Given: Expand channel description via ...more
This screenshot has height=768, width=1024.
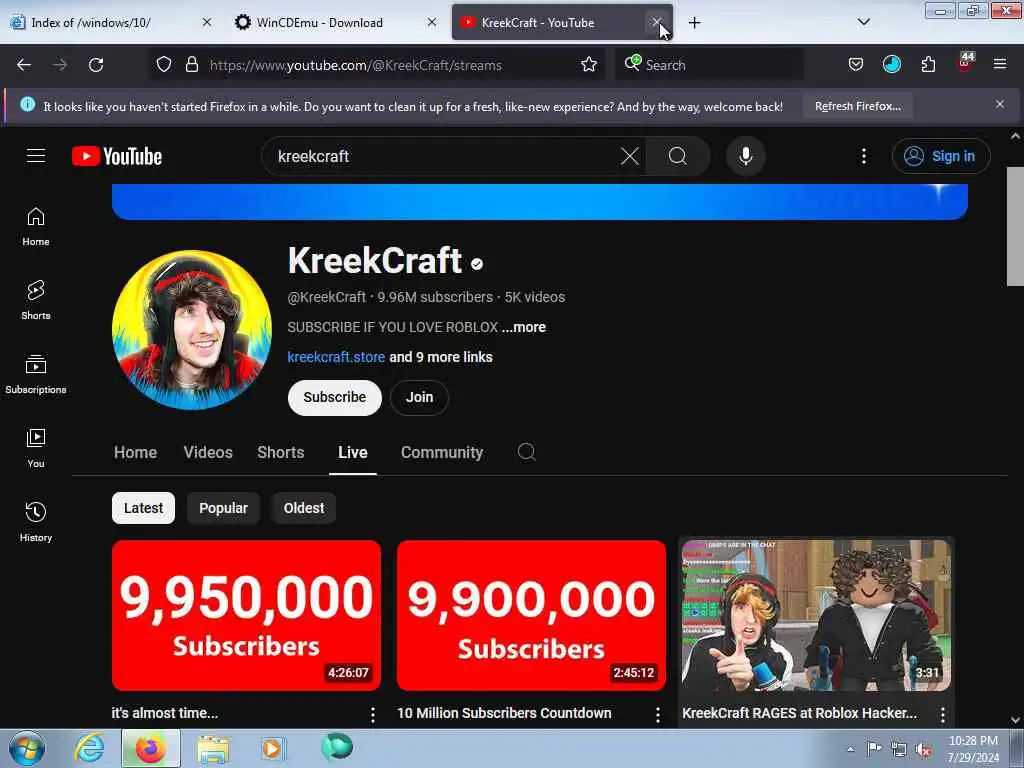Looking at the screenshot, I should click(x=524, y=327).
